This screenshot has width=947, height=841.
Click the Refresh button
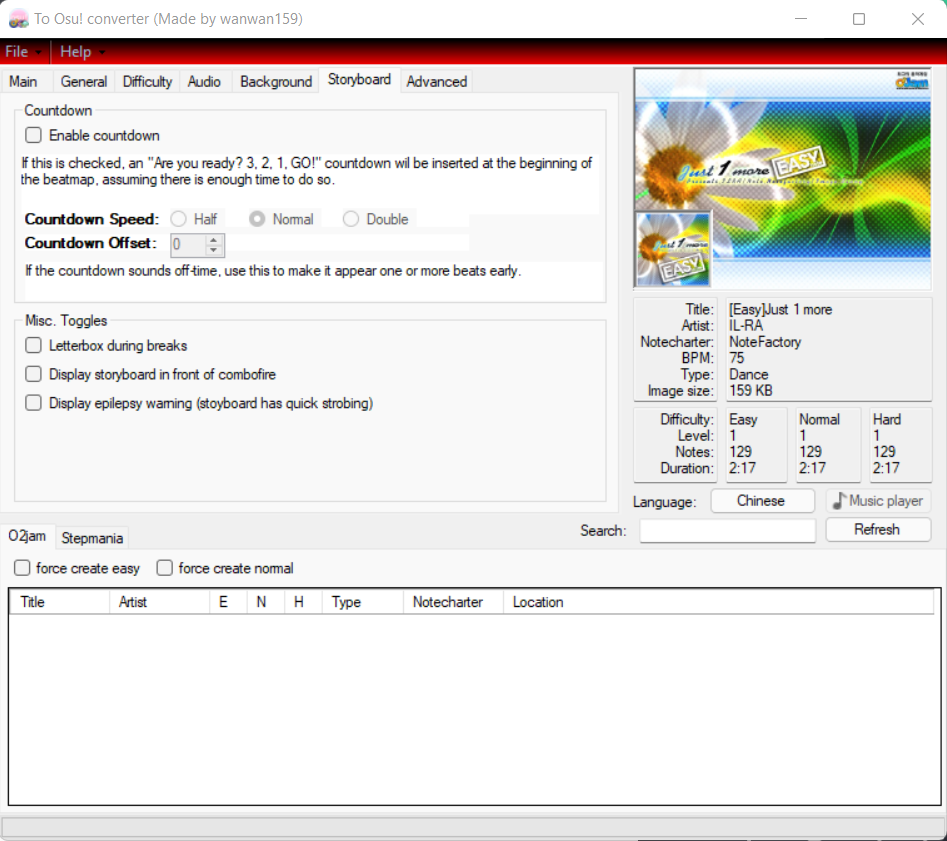click(878, 530)
